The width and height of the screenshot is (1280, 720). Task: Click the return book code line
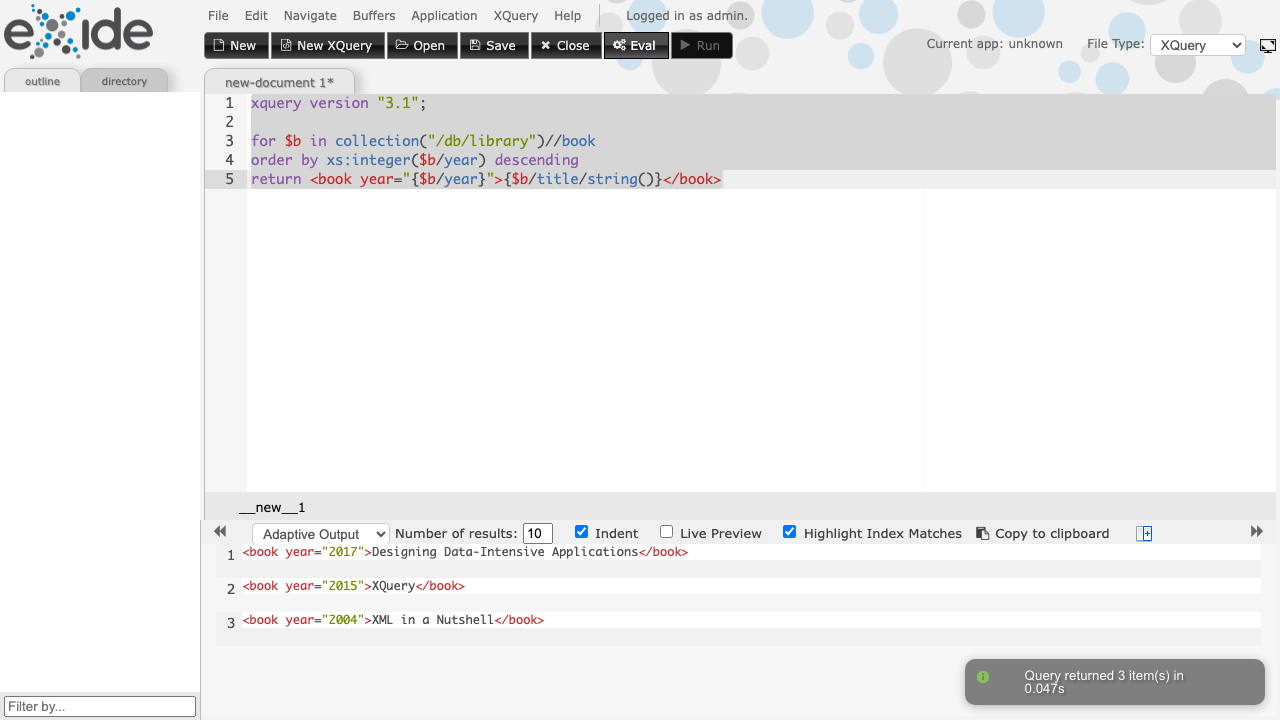pyautogui.click(x=486, y=179)
